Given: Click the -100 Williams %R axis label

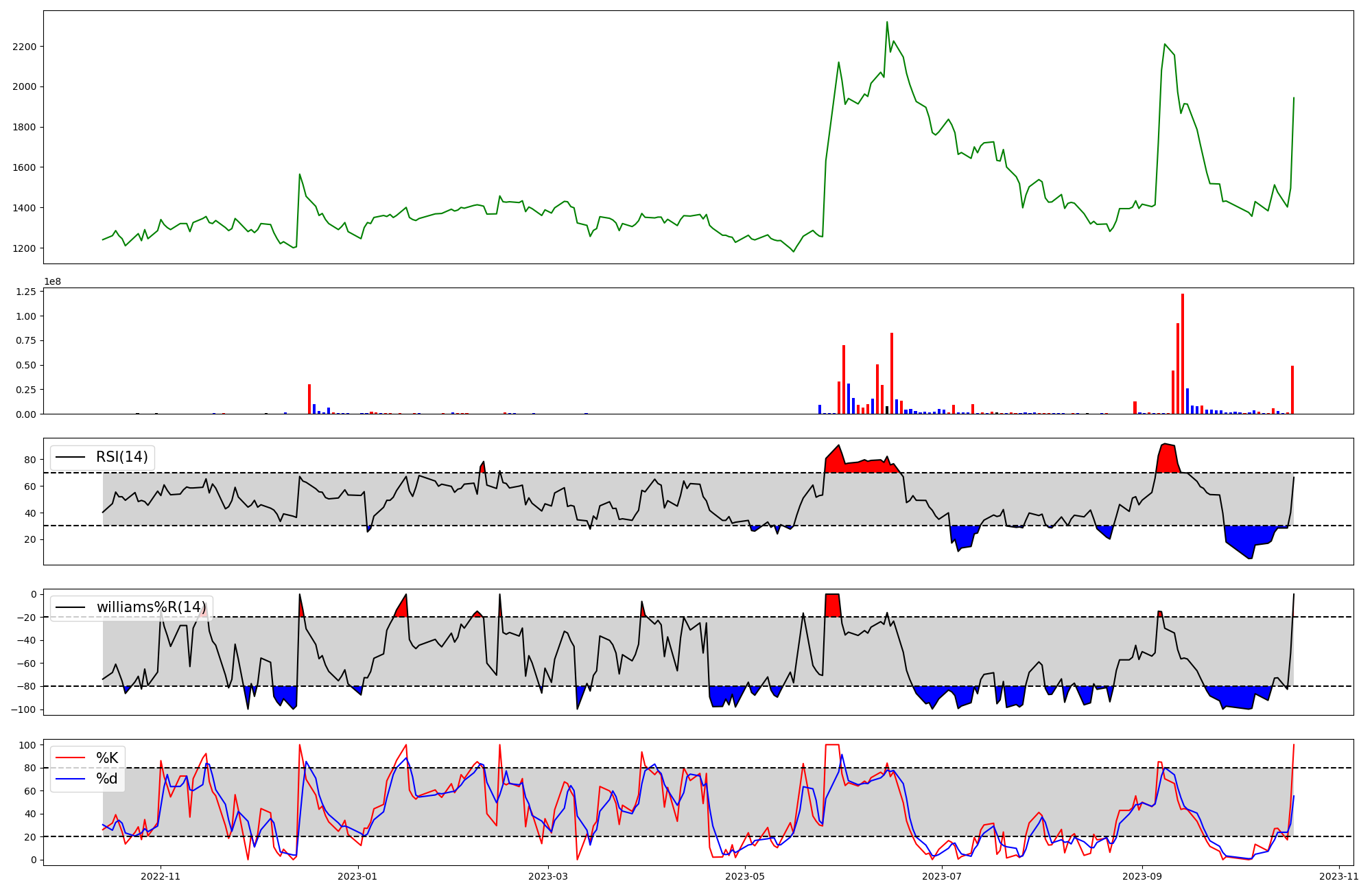Looking at the screenshot, I should point(23,709).
